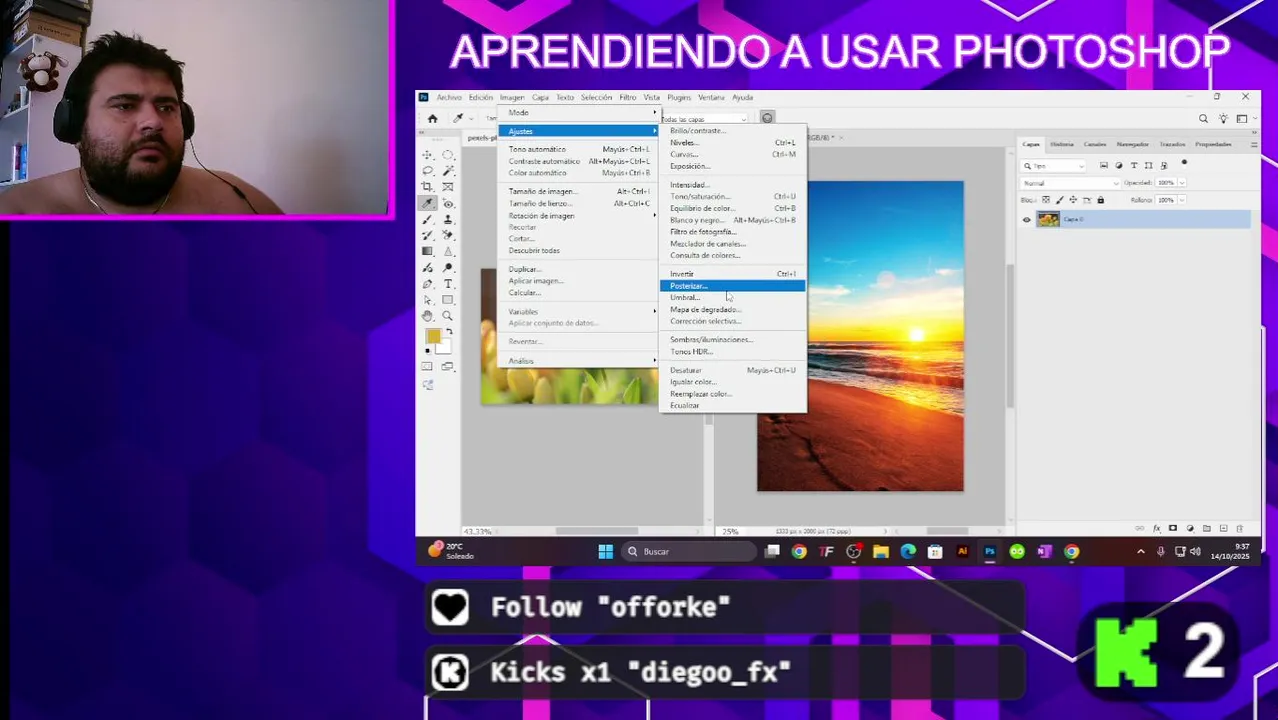Swap foreground and background colors arrow
This screenshot has height=720, width=1278.
tap(449, 332)
